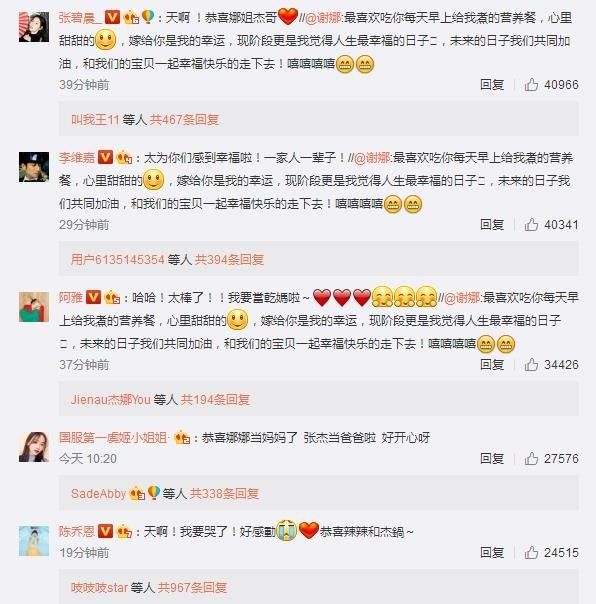The height and width of the screenshot is (604, 596).
Task: Open the @谢娜 mention in 李维嘉's comment
Action: (372, 158)
